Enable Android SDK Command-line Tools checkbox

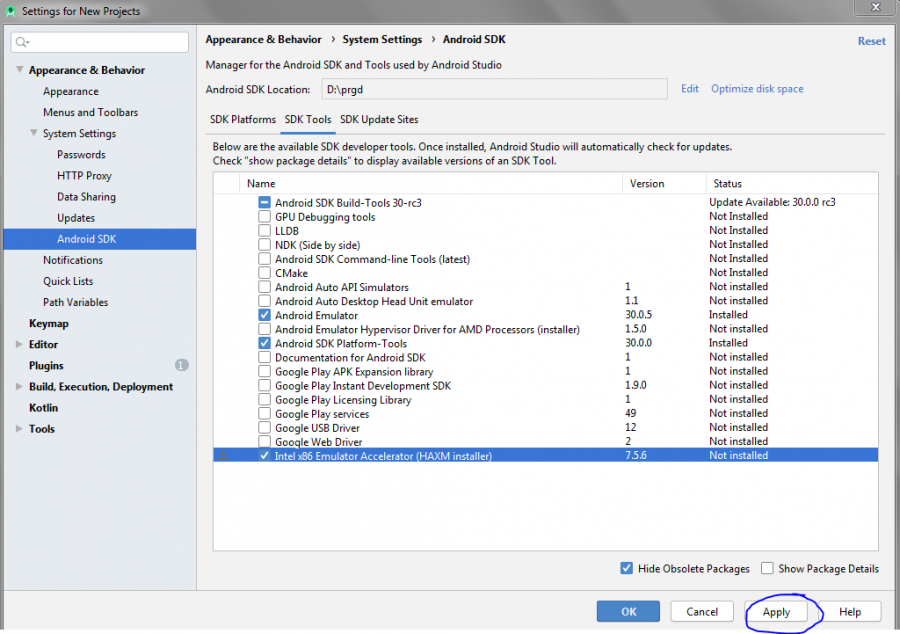click(x=264, y=259)
